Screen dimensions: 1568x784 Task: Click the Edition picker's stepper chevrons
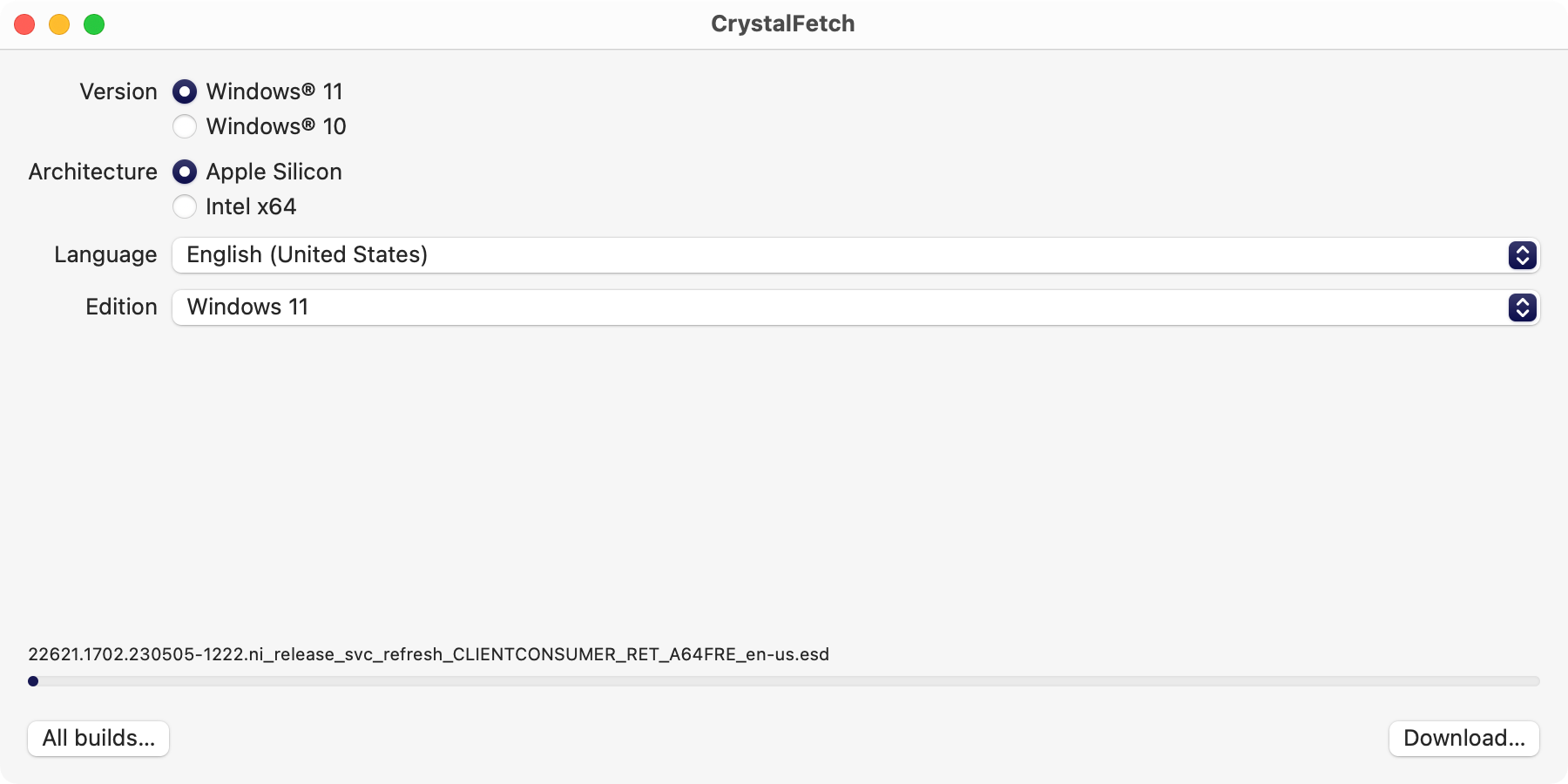pos(1522,308)
